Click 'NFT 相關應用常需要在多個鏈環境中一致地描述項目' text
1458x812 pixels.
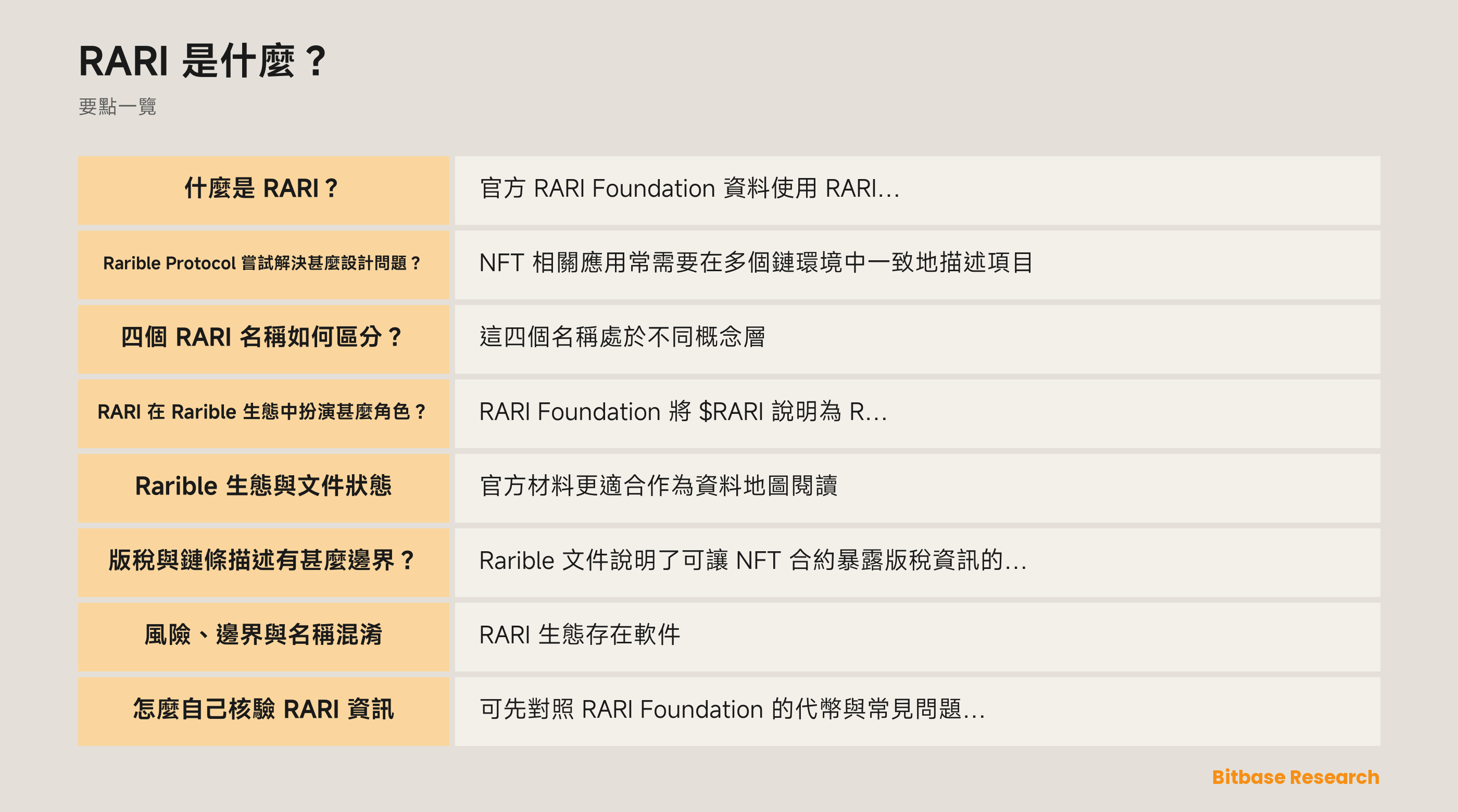point(756,263)
